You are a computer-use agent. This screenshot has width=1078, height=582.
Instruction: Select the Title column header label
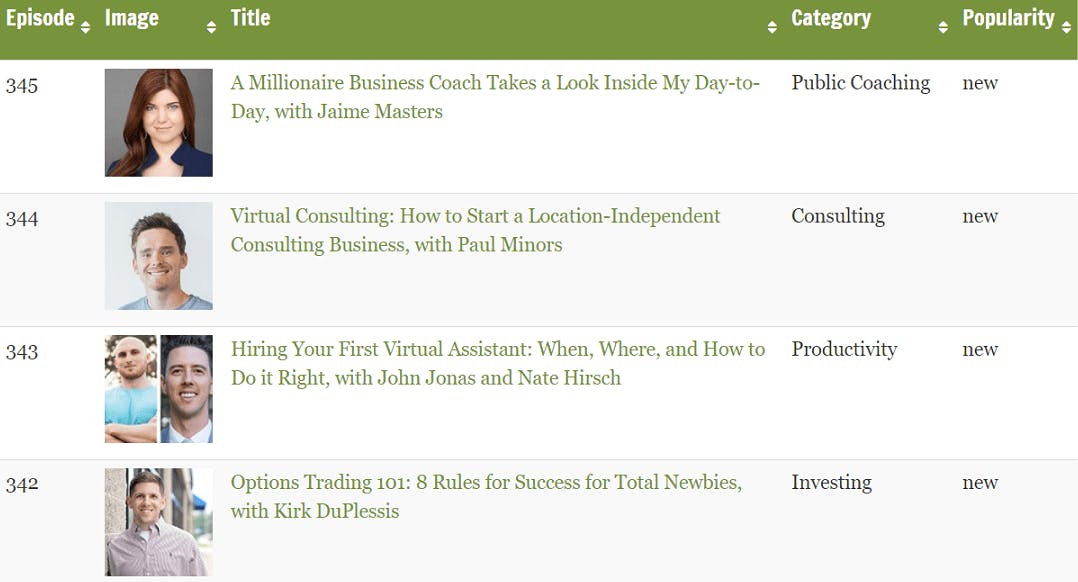(x=250, y=17)
